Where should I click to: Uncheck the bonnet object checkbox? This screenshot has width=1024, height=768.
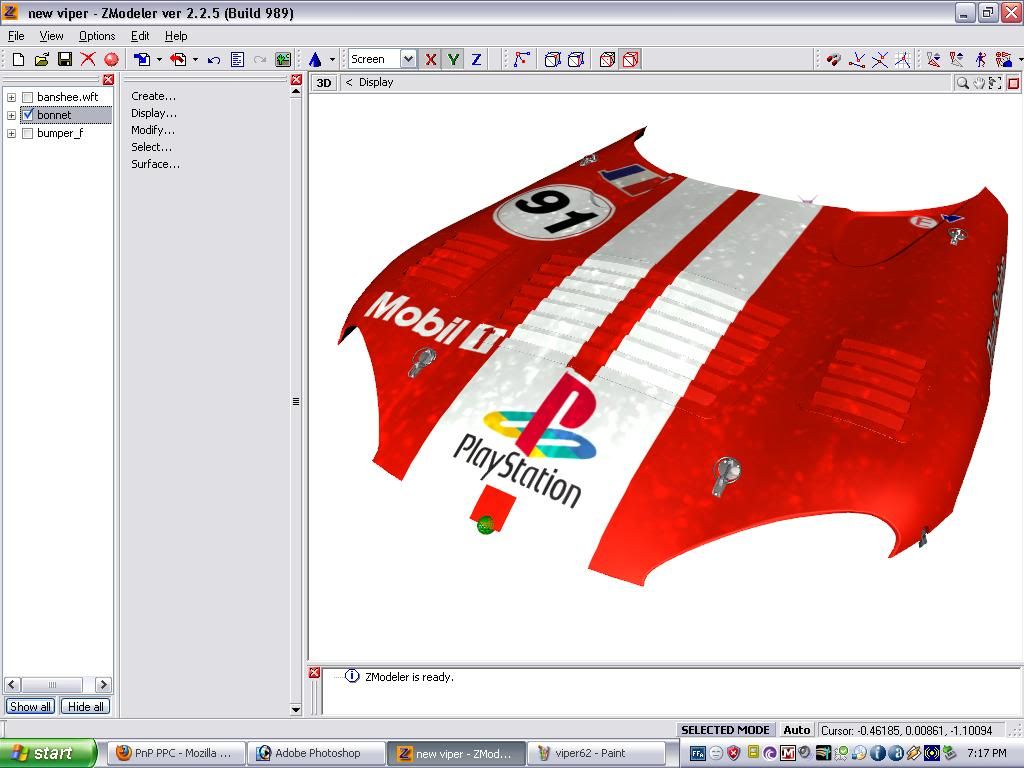coord(28,115)
